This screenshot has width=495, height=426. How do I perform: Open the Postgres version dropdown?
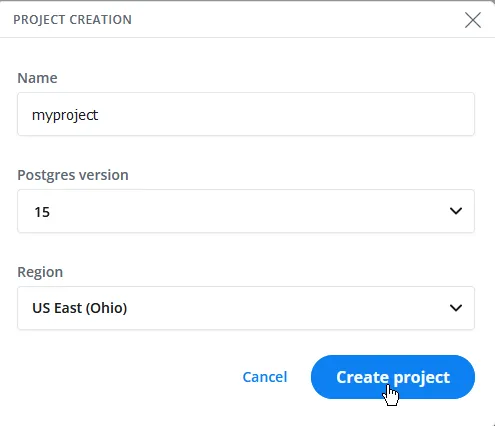point(246,211)
